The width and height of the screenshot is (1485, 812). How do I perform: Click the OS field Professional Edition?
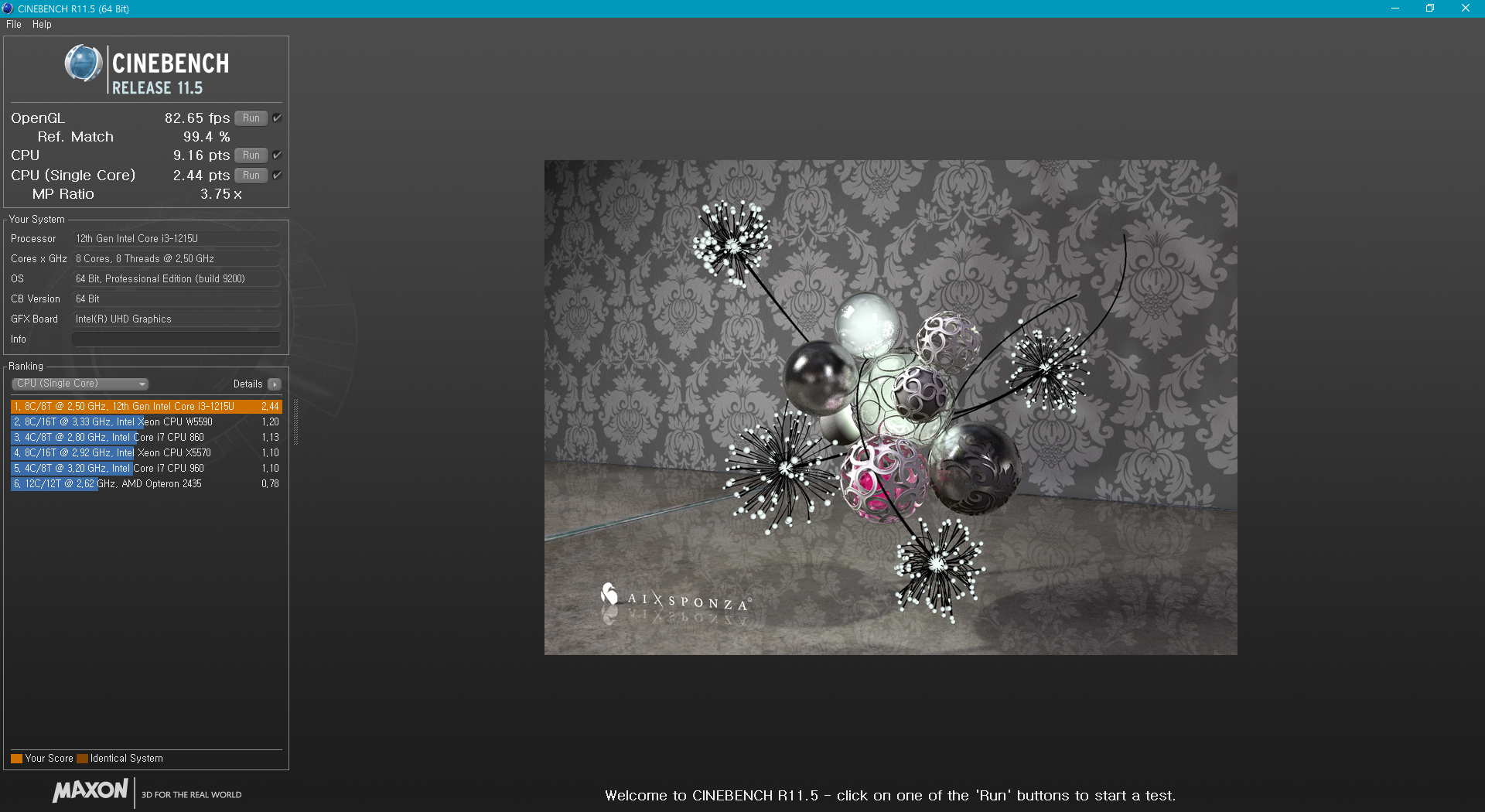176,279
